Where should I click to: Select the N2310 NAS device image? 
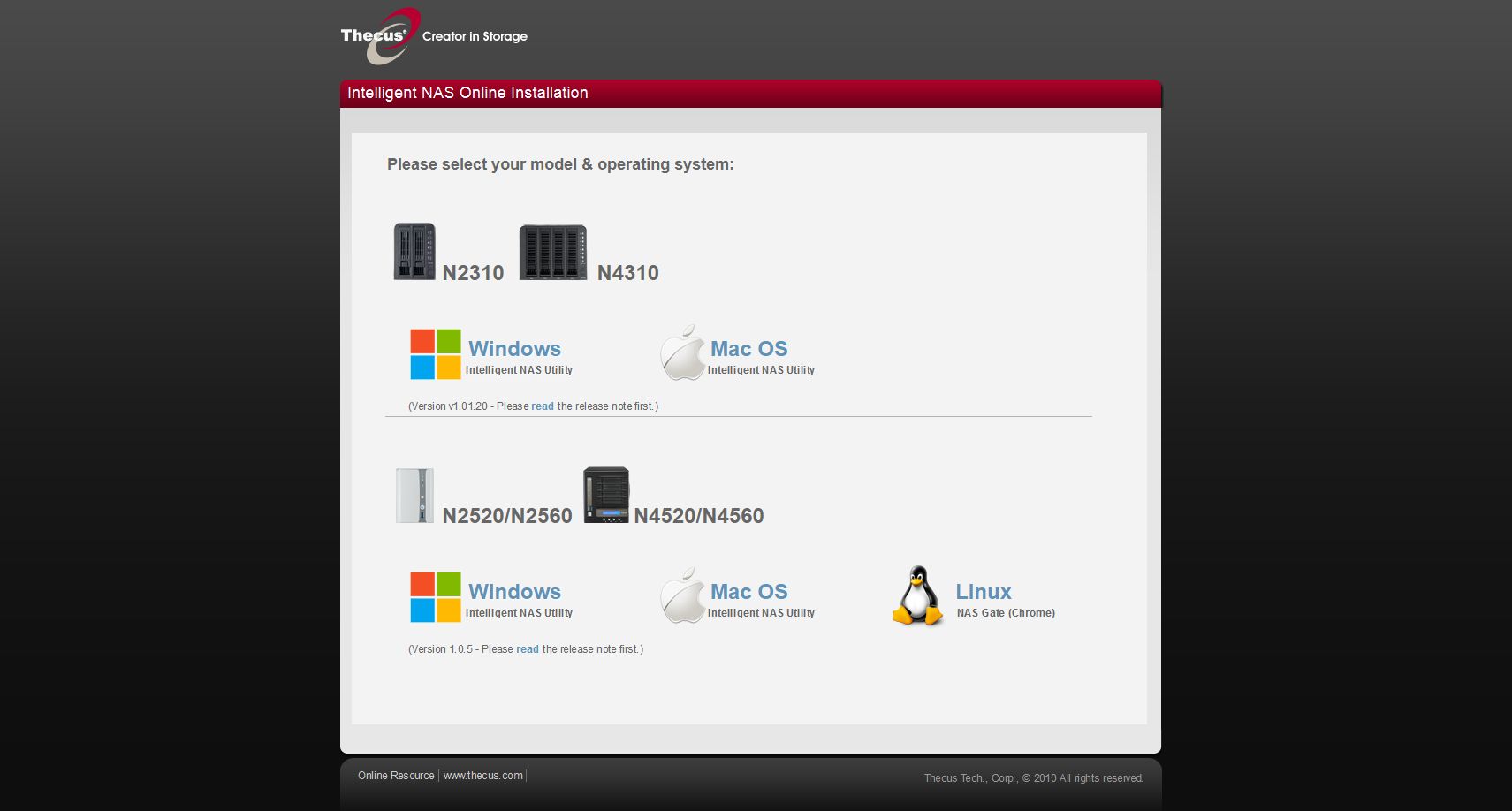coord(414,252)
